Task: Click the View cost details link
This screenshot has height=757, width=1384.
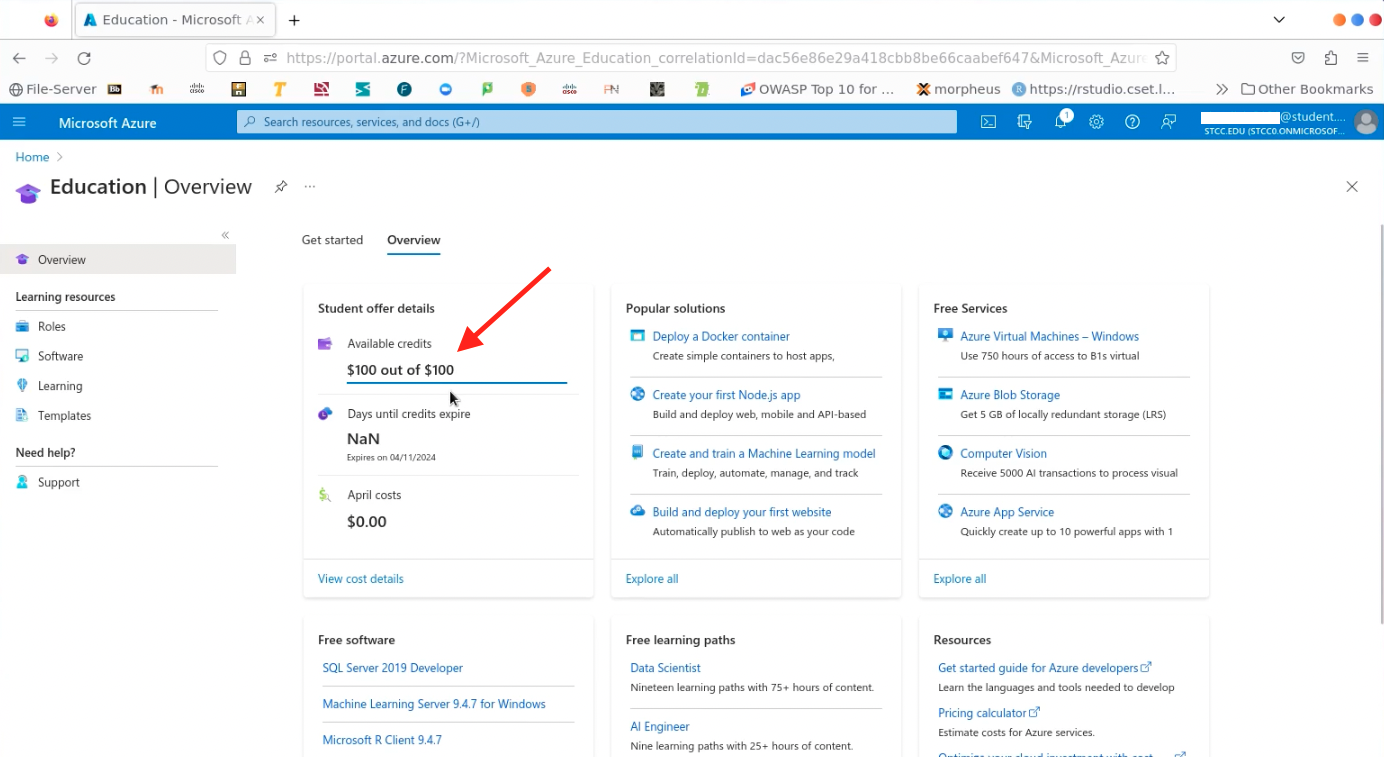Action: (361, 579)
